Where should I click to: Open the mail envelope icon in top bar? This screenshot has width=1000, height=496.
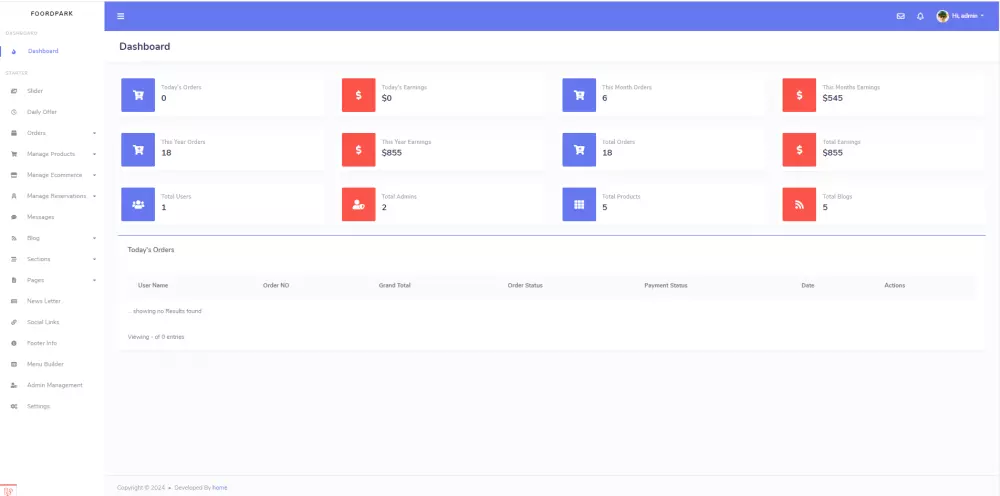901,16
